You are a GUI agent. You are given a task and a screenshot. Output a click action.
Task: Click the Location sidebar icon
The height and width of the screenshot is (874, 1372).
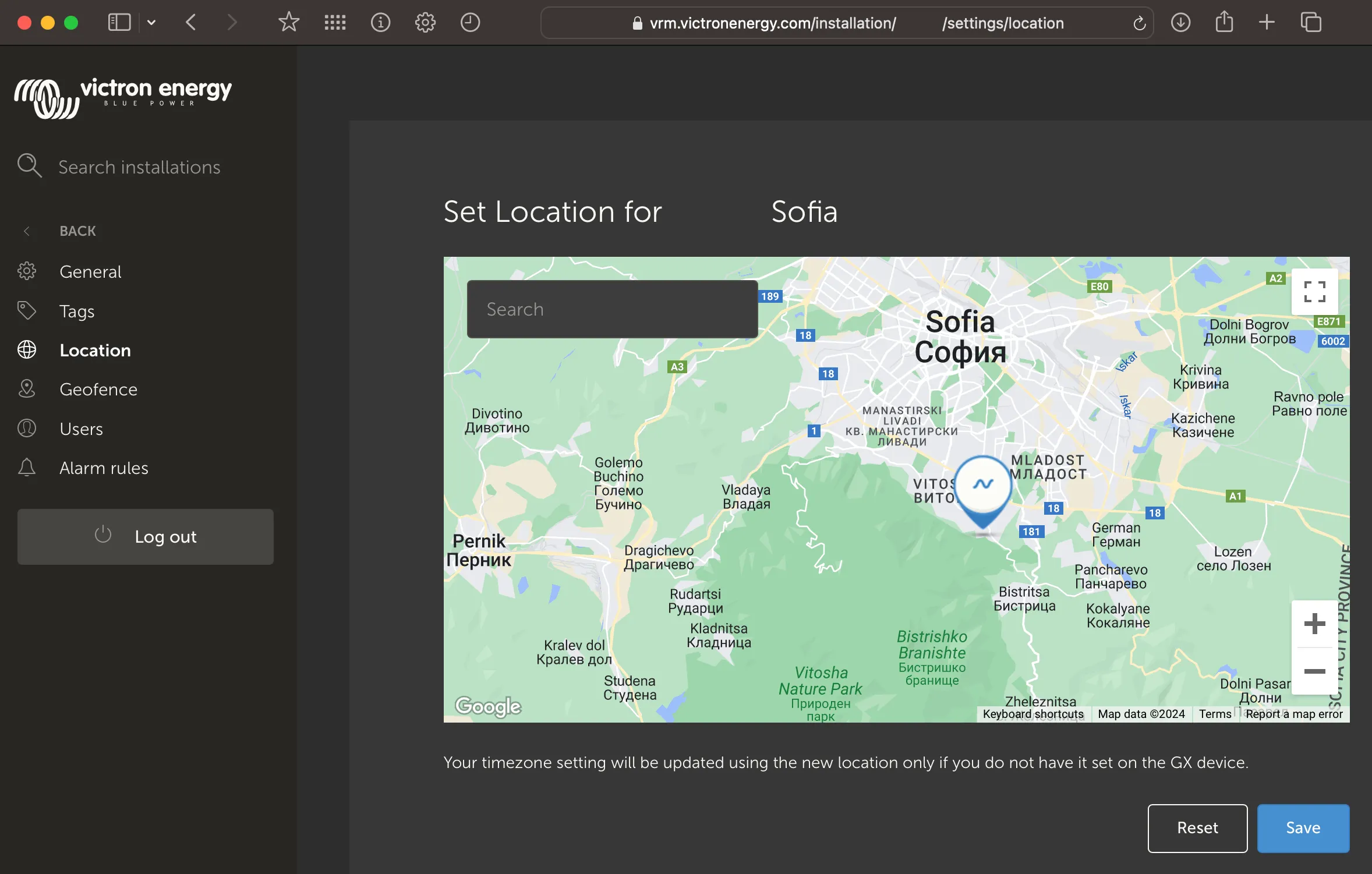pyautogui.click(x=27, y=349)
